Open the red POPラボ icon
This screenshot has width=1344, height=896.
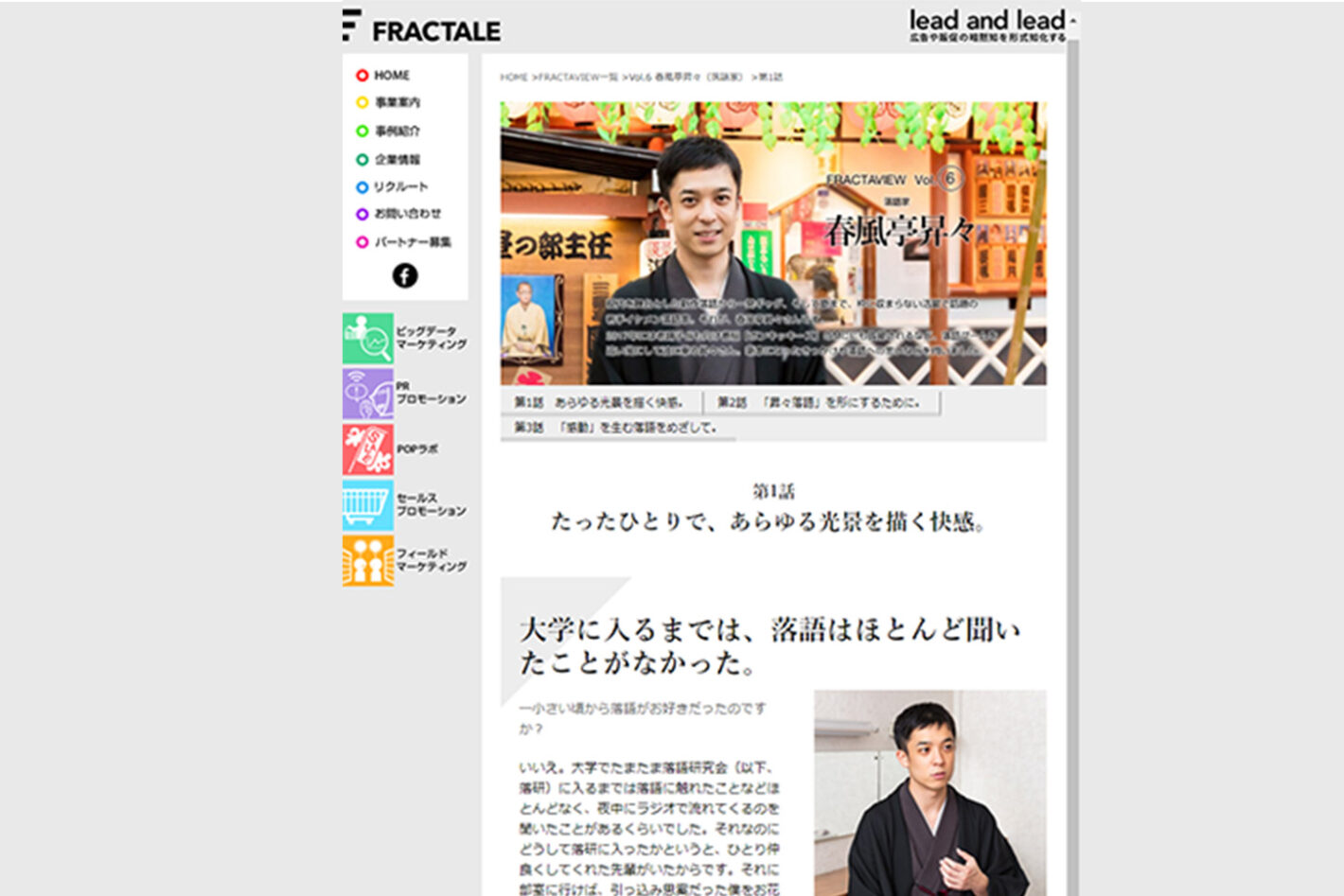368,449
